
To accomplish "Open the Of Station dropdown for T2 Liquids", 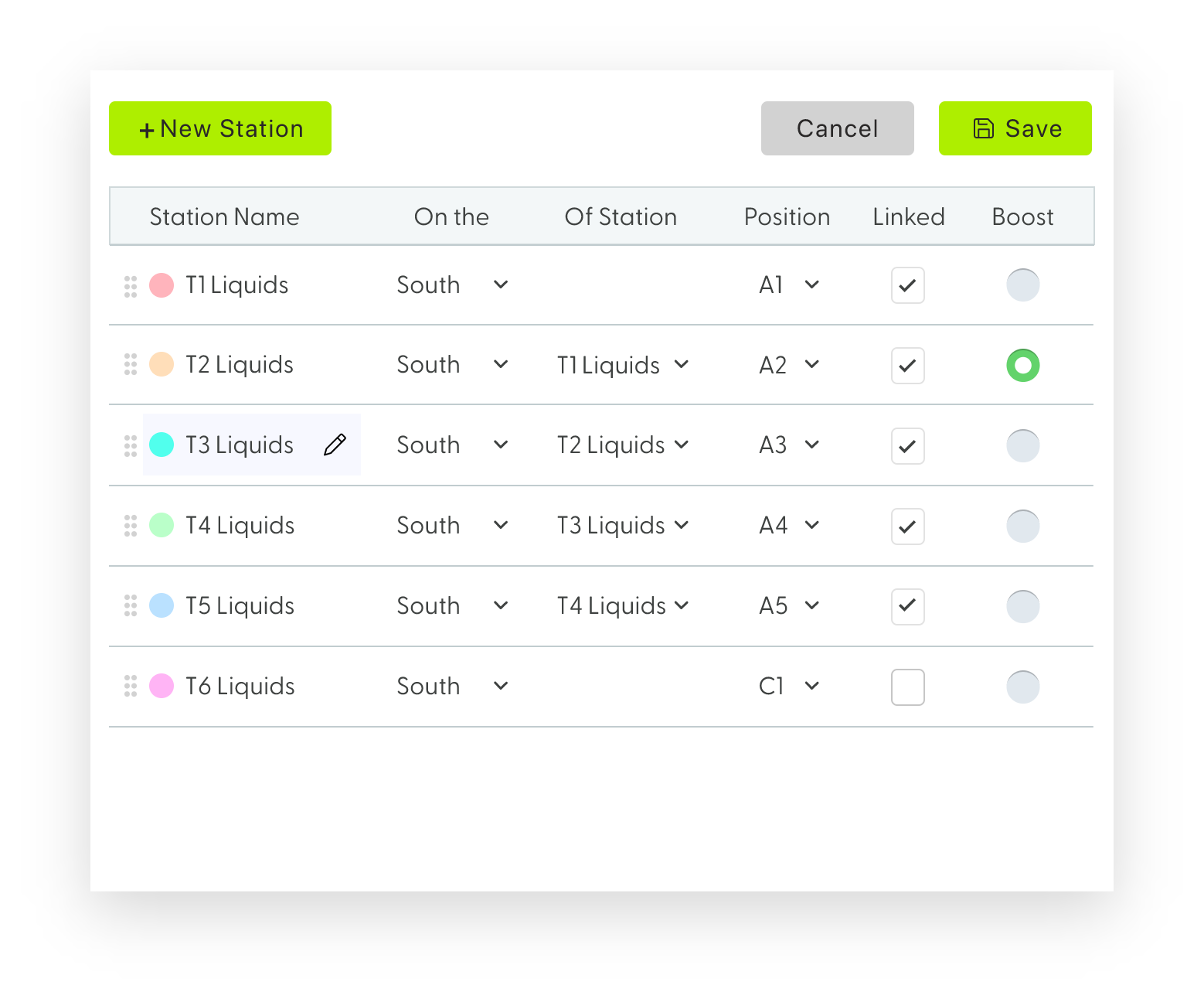I will click(623, 365).
